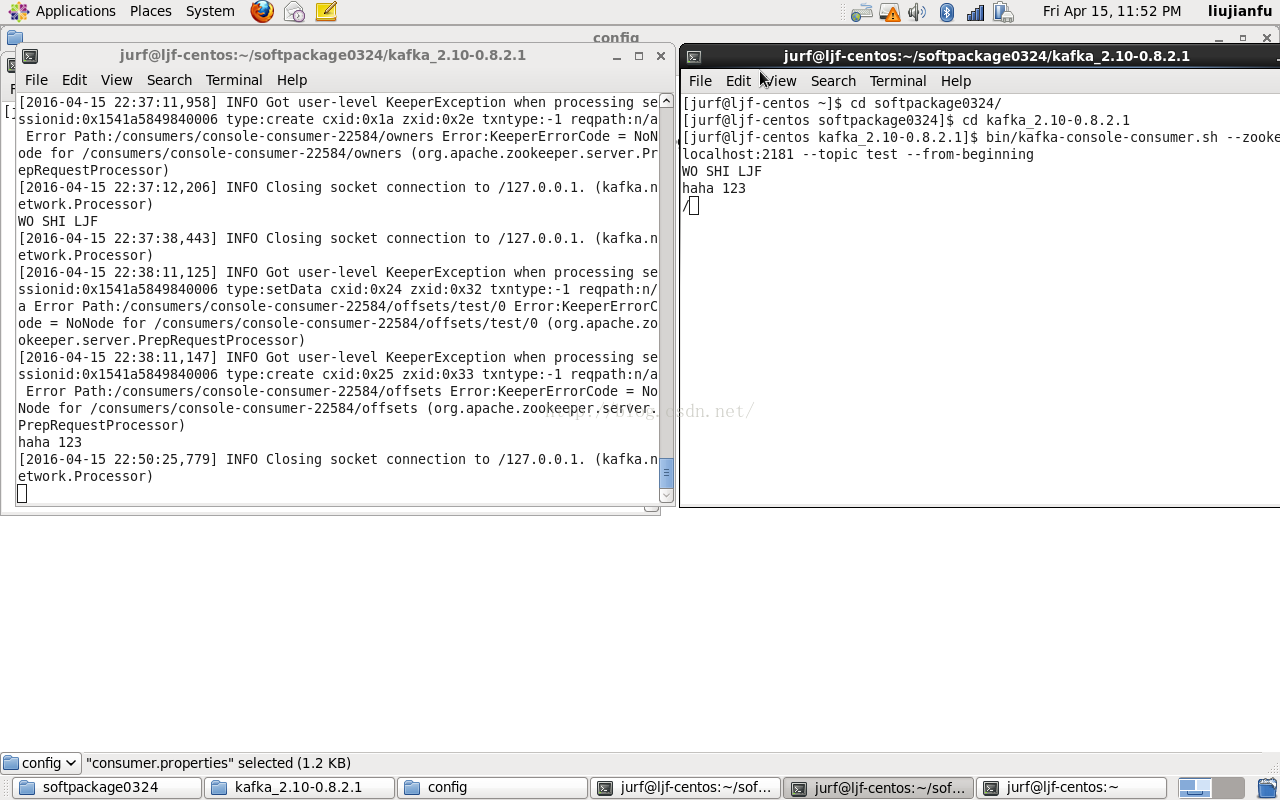Click the '"consumer.properties" selected' status text
This screenshot has height=800, width=1280.
(x=218, y=763)
